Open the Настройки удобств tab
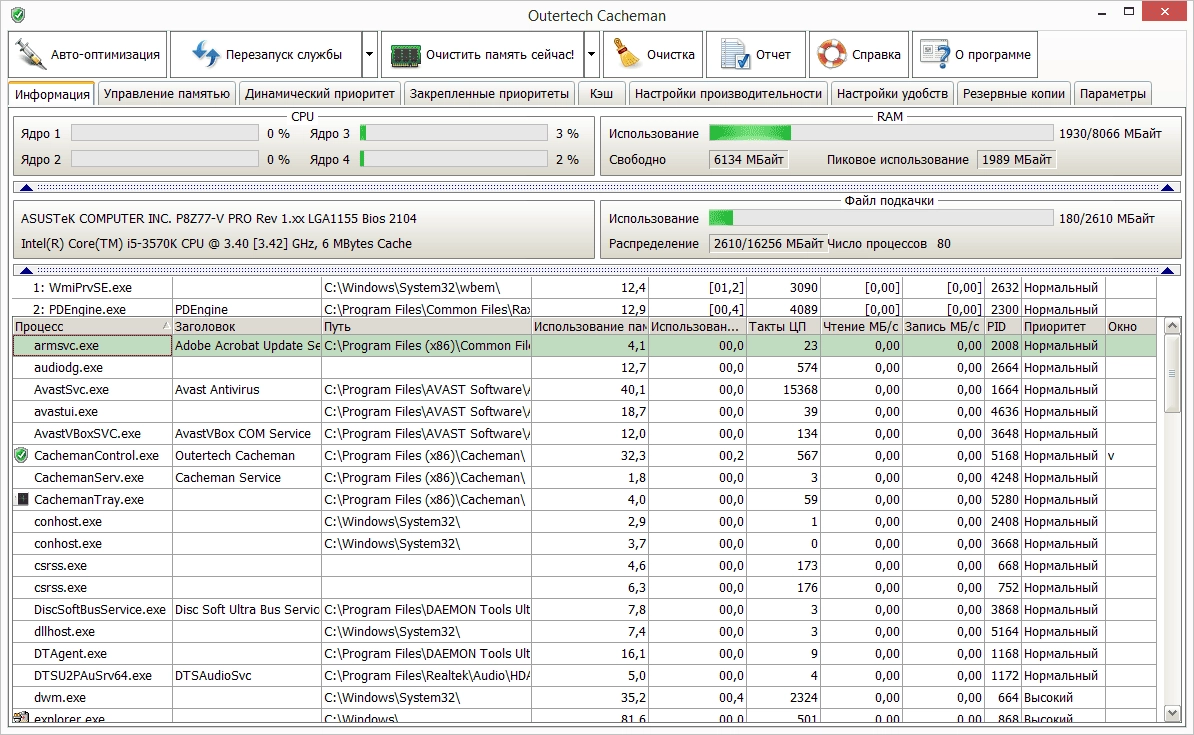1194x735 pixels. coord(892,94)
